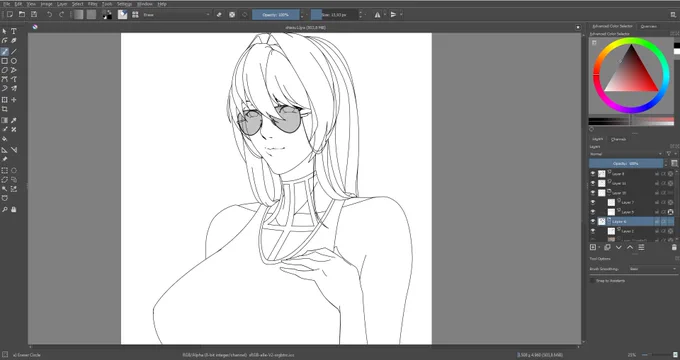Toggle preserve alpha

pos(232,15)
